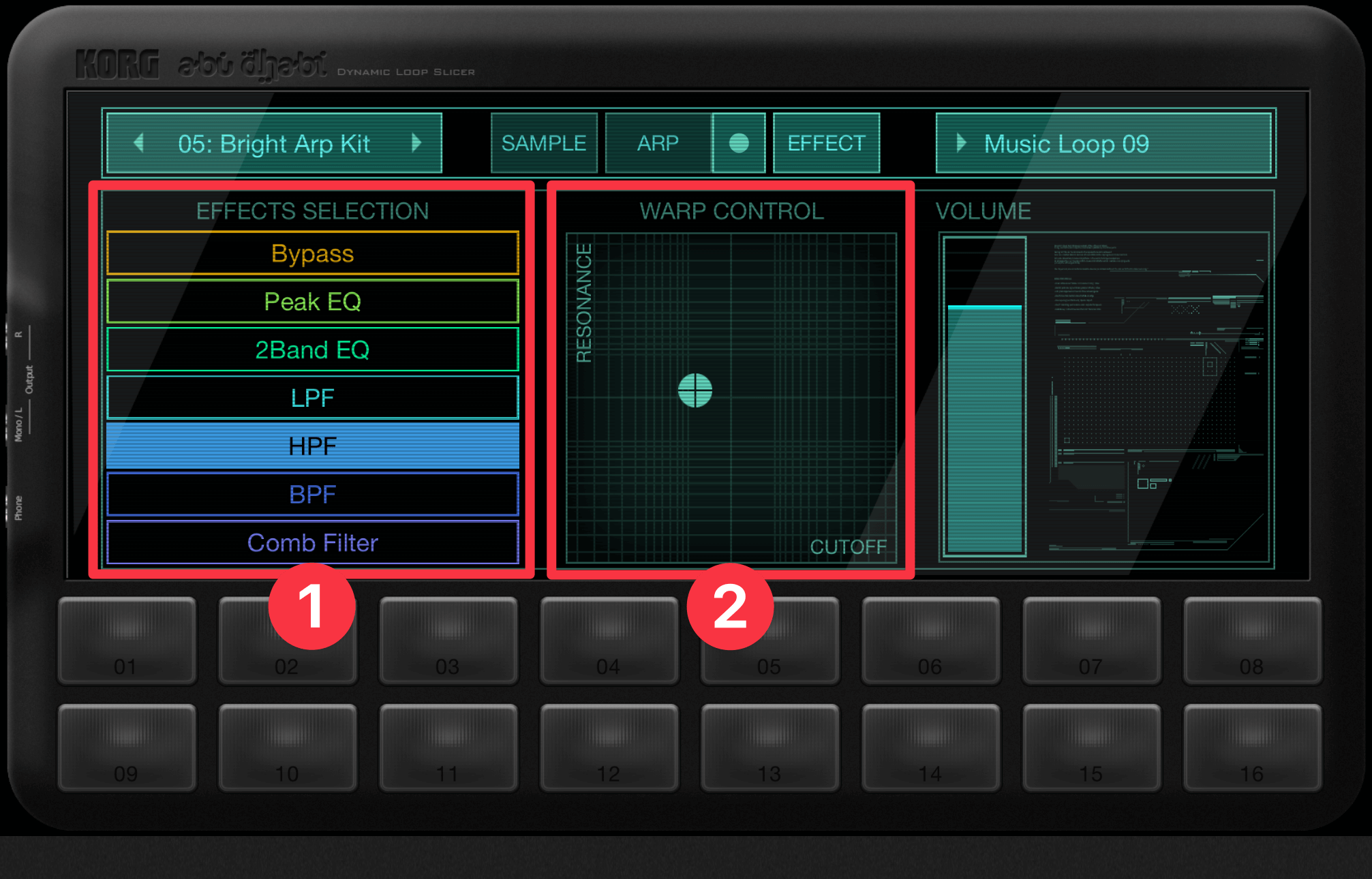Choose the Comb Filter effect
The image size is (1372, 879).
(312, 543)
